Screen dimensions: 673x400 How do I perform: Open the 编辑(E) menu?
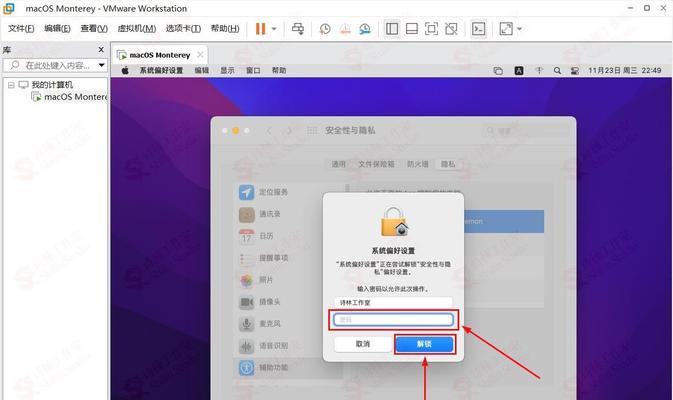tap(57, 29)
